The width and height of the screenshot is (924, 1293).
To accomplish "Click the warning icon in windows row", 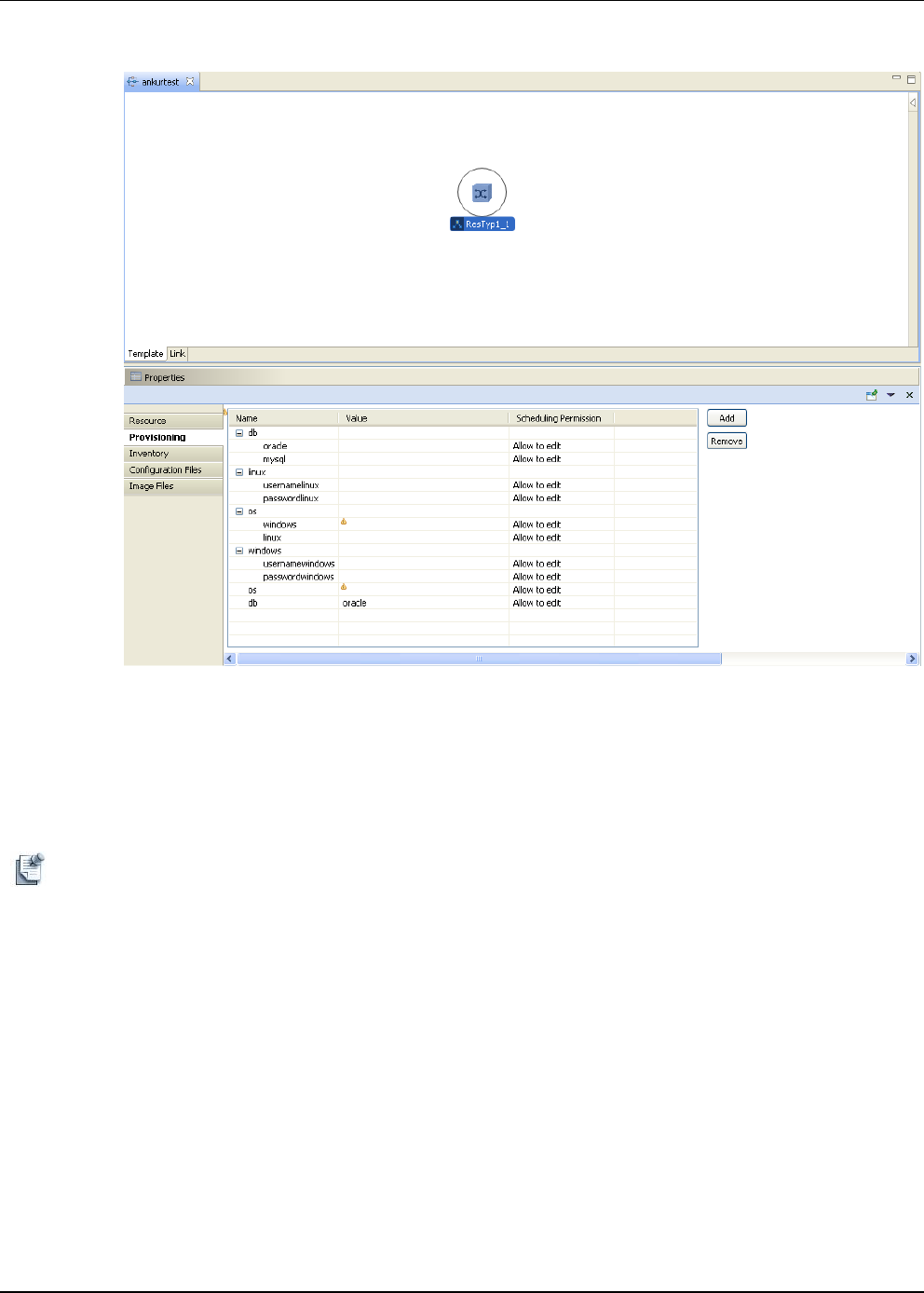I will coord(344,522).
